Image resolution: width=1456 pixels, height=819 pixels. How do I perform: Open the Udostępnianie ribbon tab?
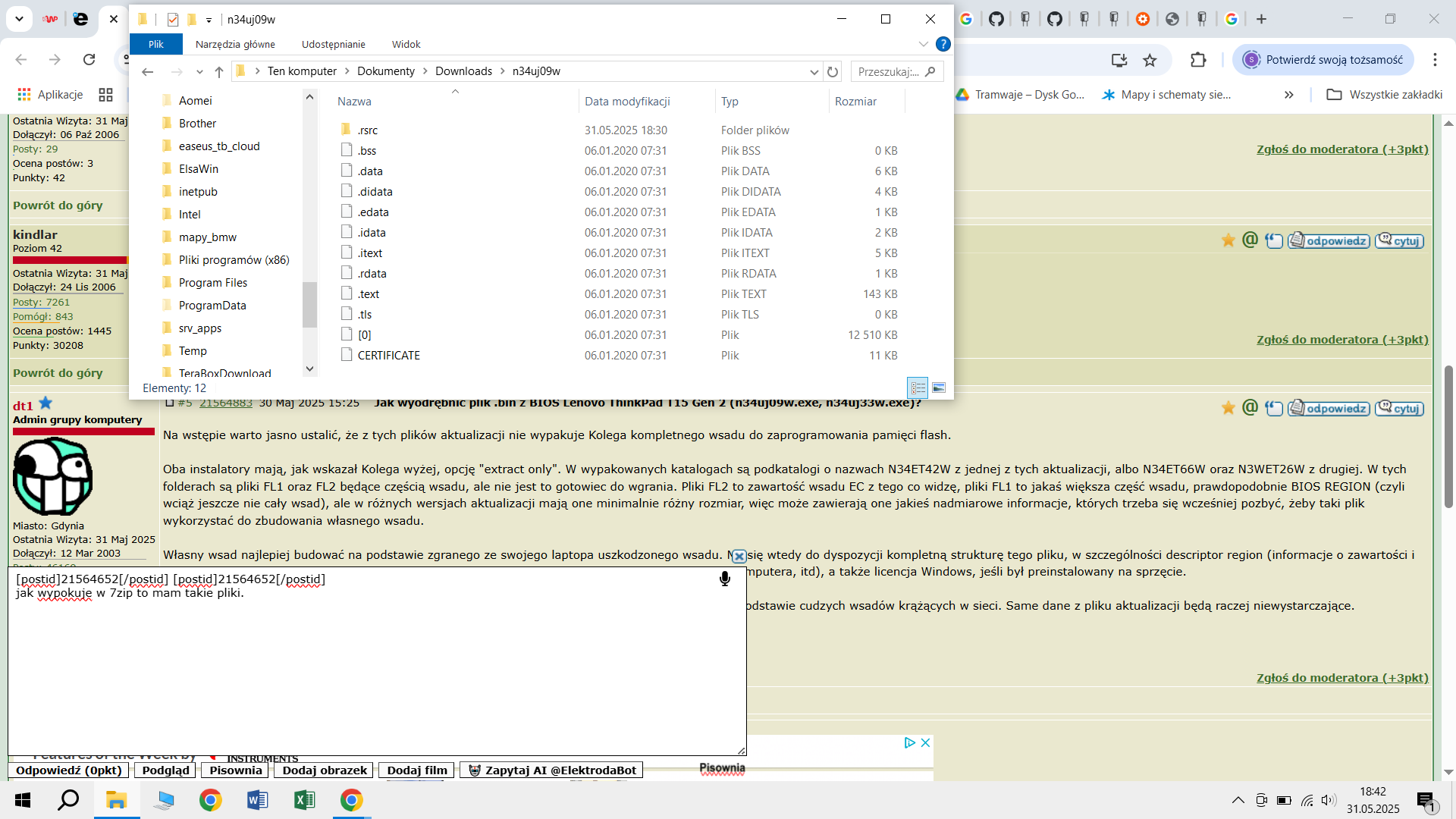[x=334, y=44]
